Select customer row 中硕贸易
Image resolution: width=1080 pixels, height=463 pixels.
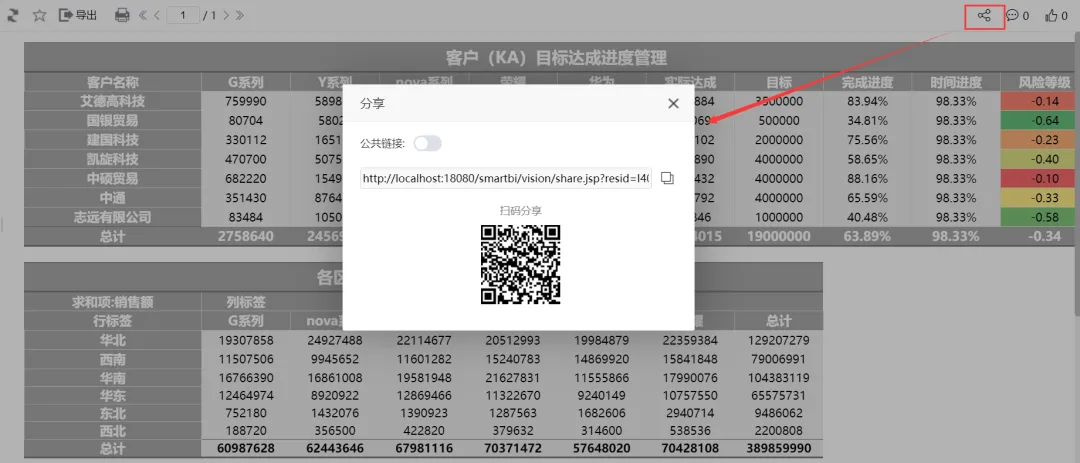(112, 178)
